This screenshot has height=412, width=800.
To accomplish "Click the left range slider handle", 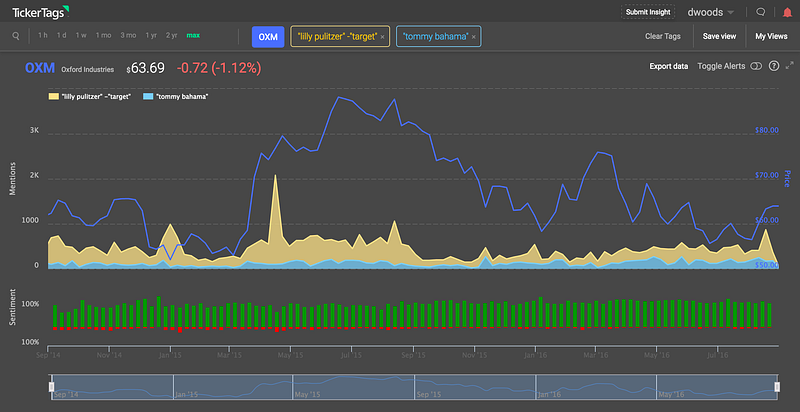I will pos(51,387).
